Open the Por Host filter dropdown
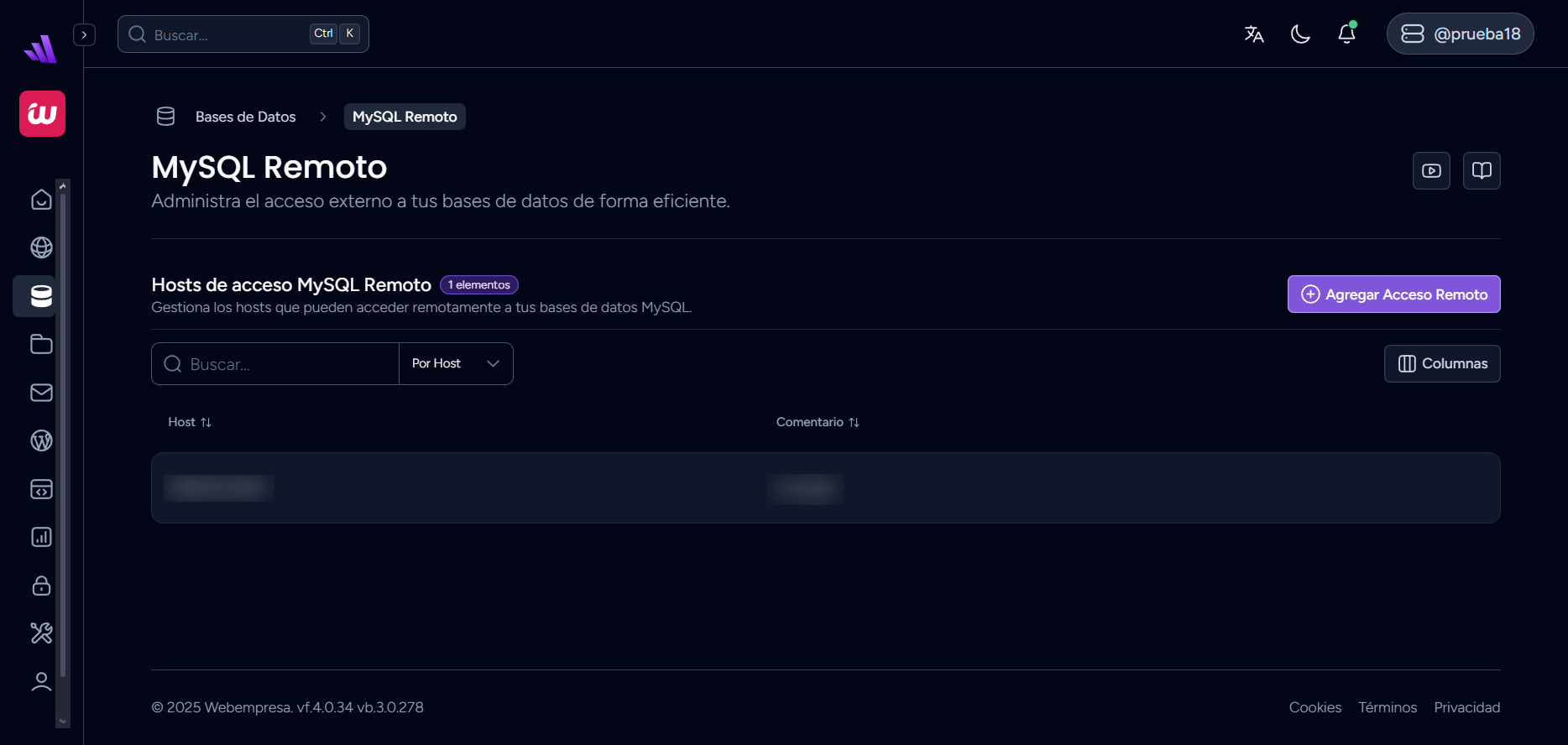This screenshot has height=745, width=1568. (x=456, y=363)
